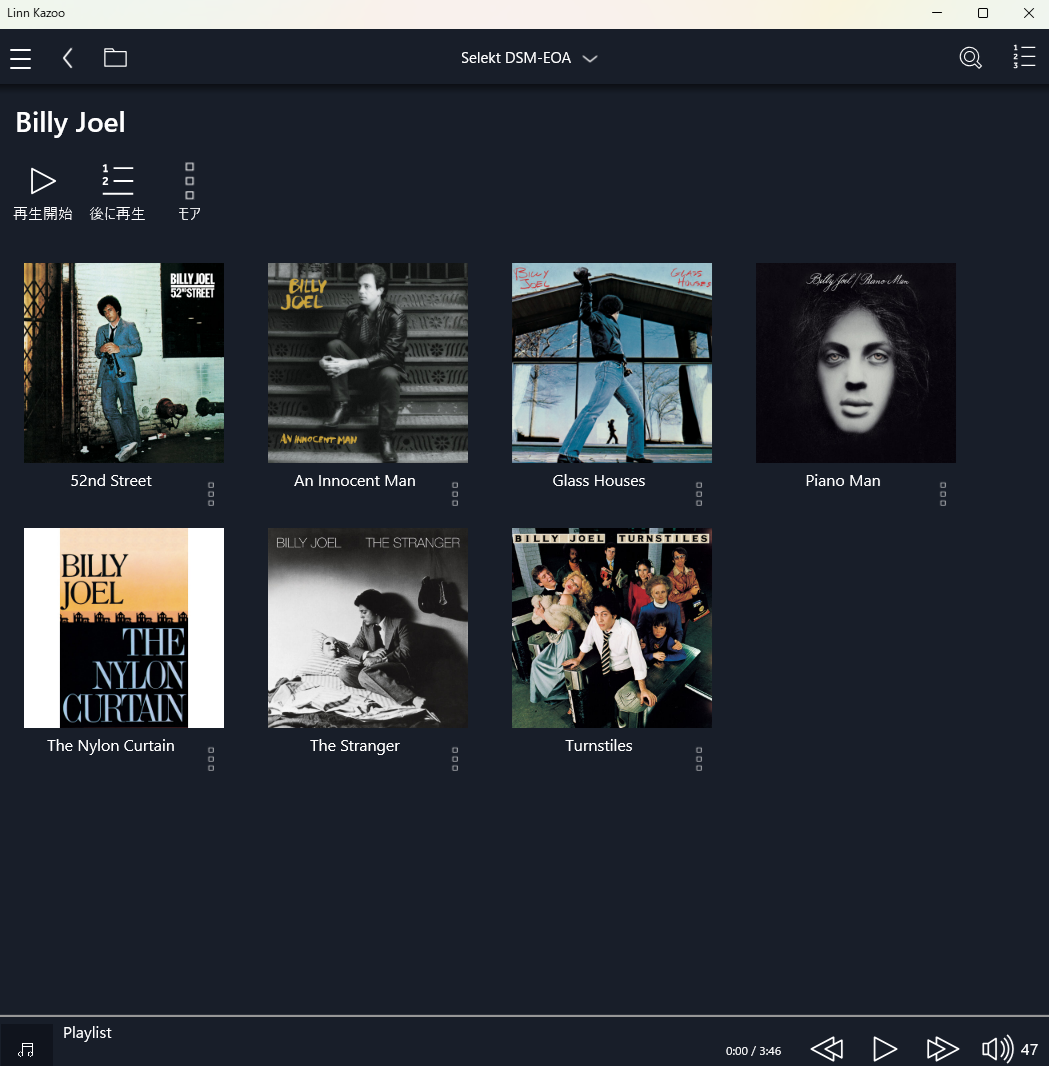Start playing all Billy Joel albums
Viewport: 1049px width, 1066px height.
click(x=43, y=193)
